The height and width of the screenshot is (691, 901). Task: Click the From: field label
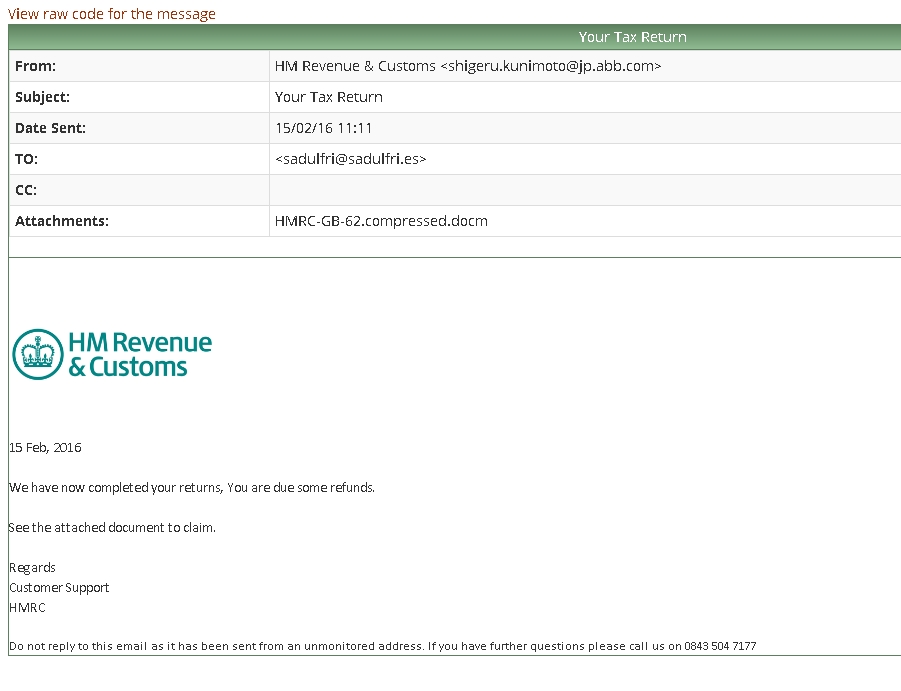[36, 66]
